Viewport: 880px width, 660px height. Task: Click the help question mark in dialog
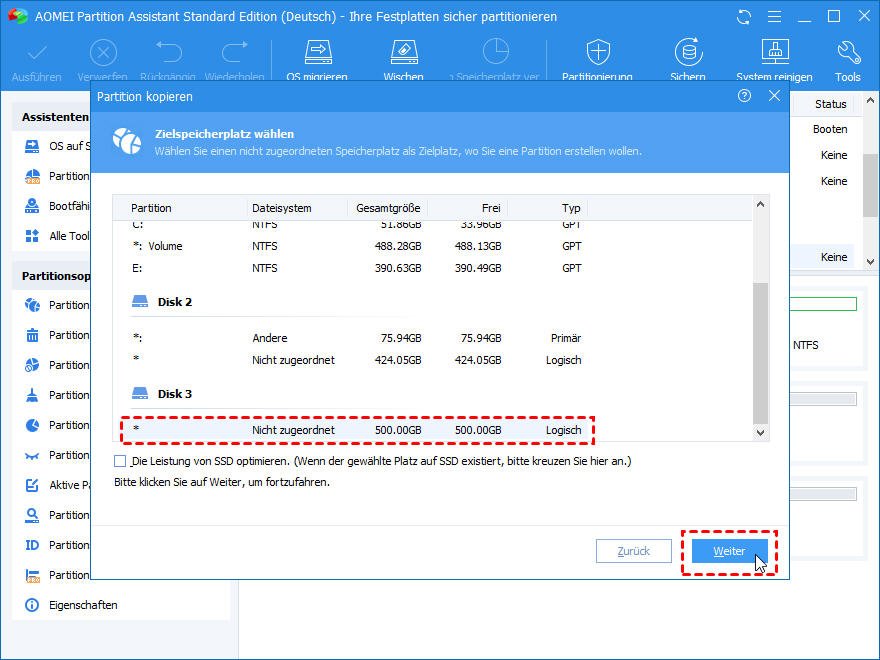coord(744,96)
